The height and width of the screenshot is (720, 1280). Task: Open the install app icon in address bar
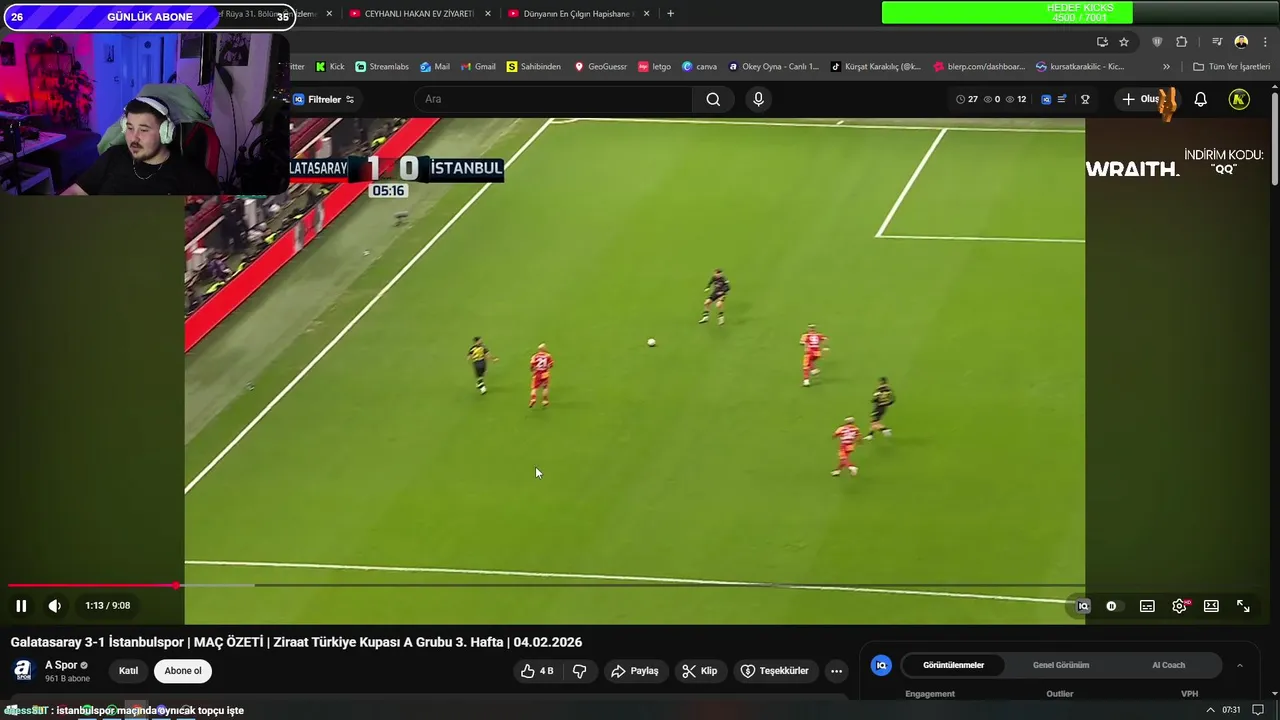click(x=1102, y=42)
